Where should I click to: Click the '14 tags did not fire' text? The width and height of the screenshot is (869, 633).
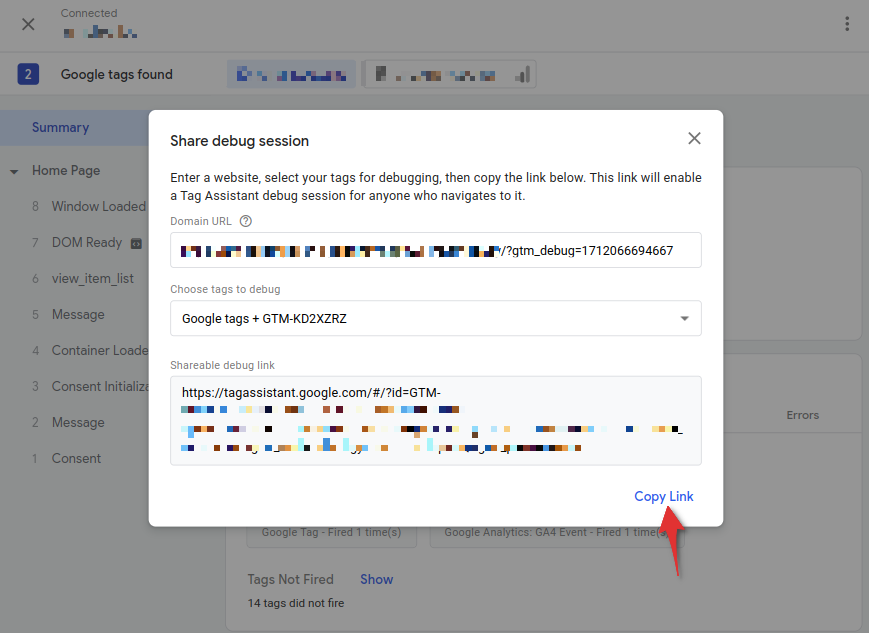(296, 603)
